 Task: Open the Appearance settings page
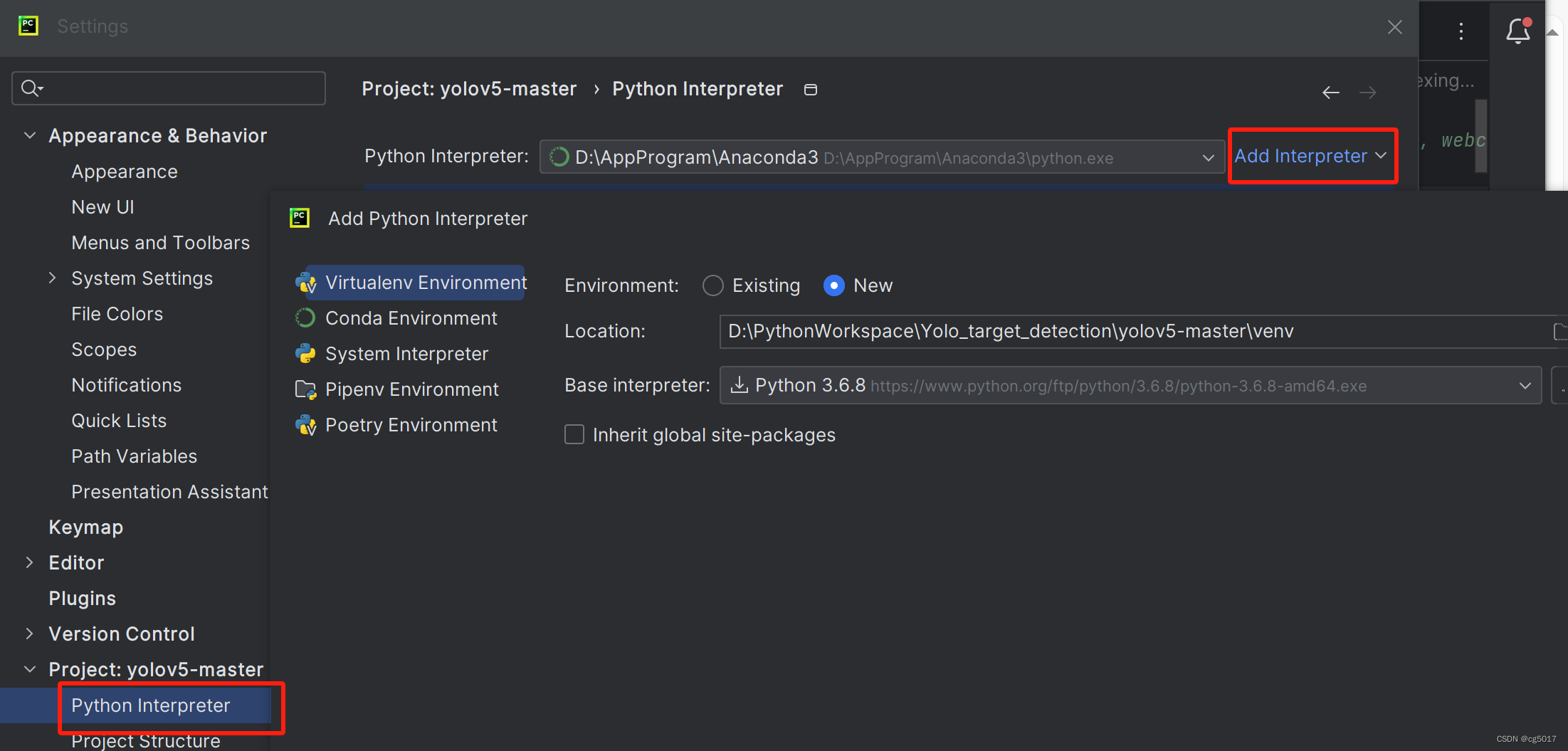[125, 172]
